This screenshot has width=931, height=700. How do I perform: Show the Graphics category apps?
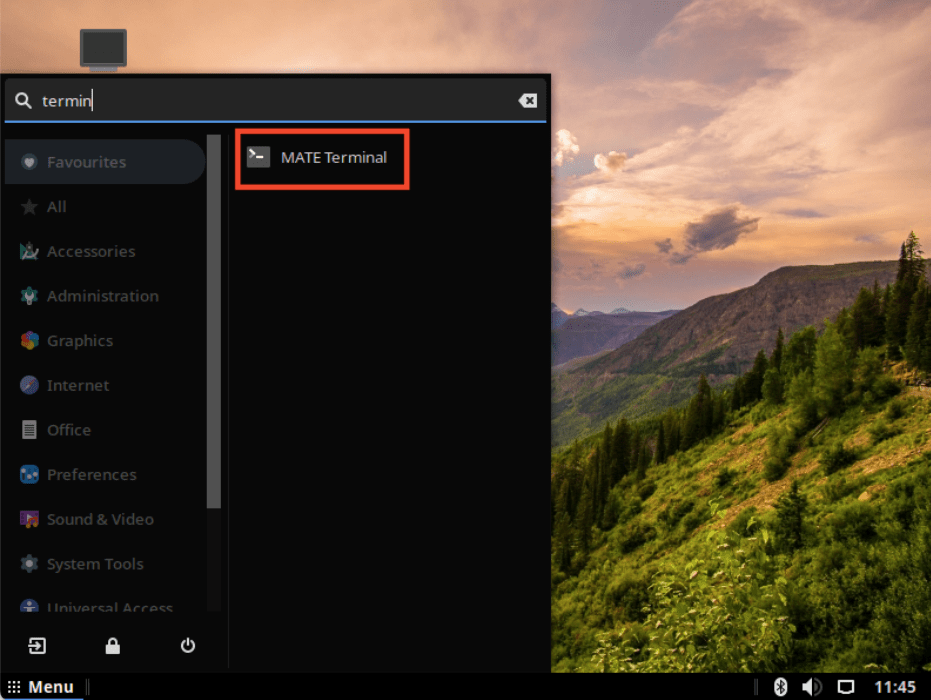coord(79,341)
